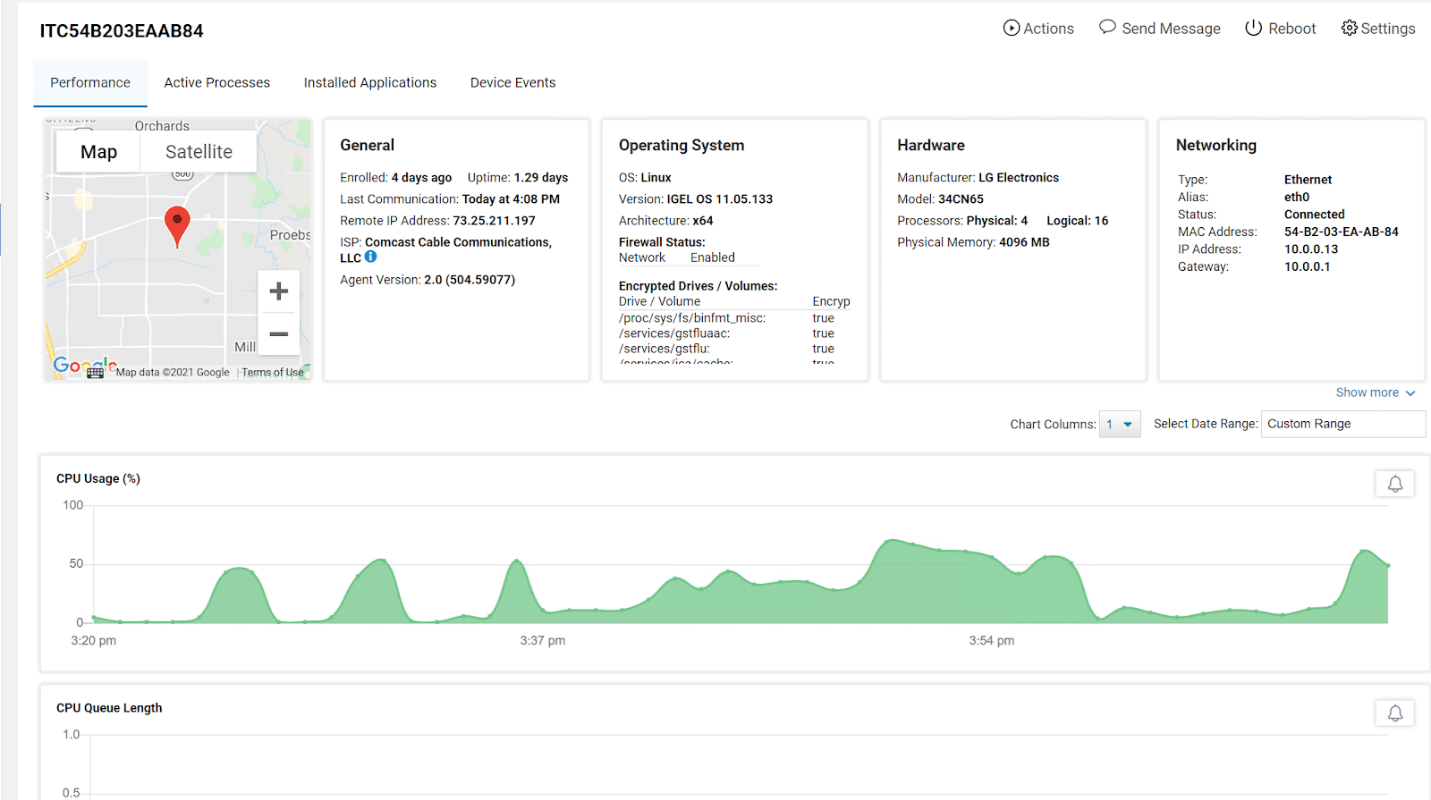1431x800 pixels.
Task: Open the Chart Columns dropdown
Action: pyautogui.click(x=1119, y=424)
